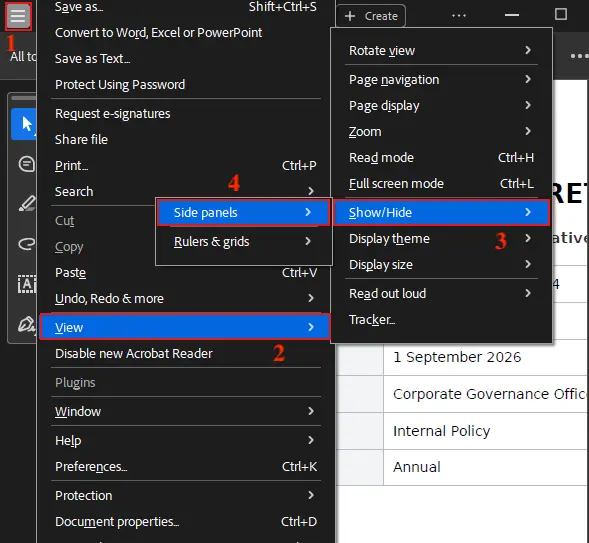This screenshot has width=589, height=543.
Task: Open the title bar three-dot menu
Action: coord(459,15)
